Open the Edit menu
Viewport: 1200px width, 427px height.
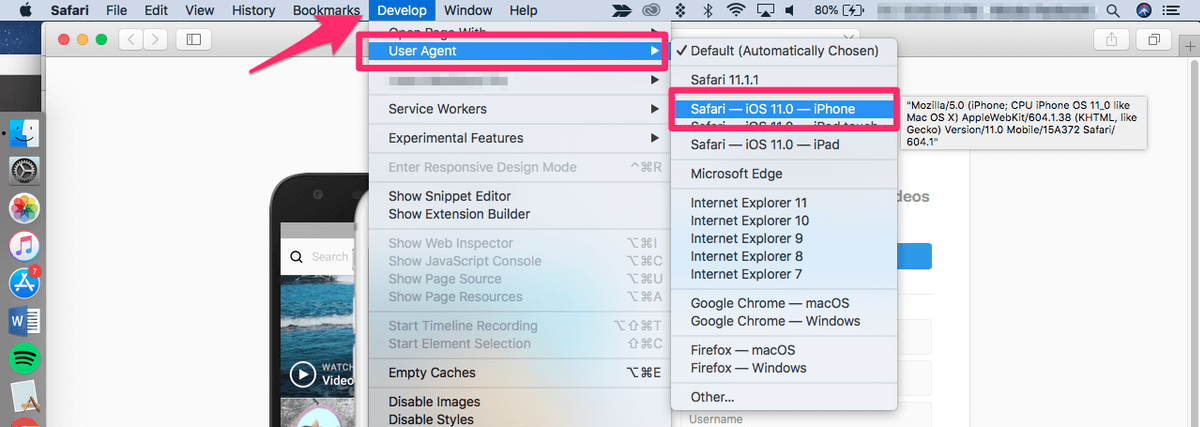click(156, 11)
